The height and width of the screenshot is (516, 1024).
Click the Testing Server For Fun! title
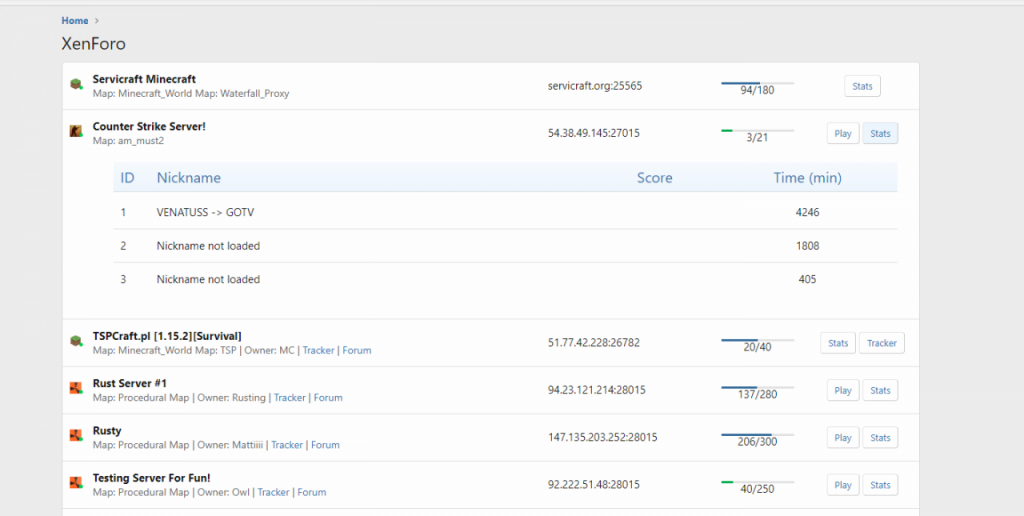152,478
